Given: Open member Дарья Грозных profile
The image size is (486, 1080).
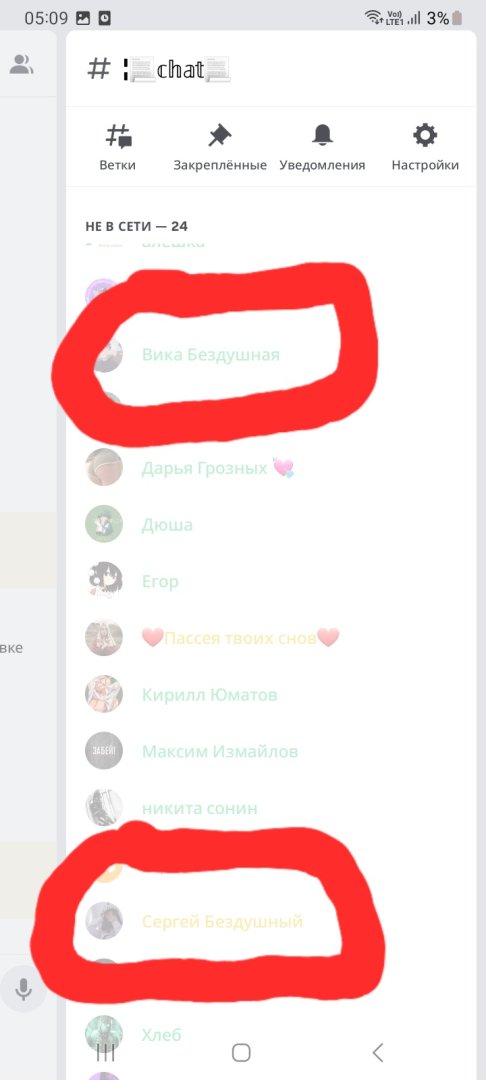Looking at the screenshot, I should click(273, 468).
